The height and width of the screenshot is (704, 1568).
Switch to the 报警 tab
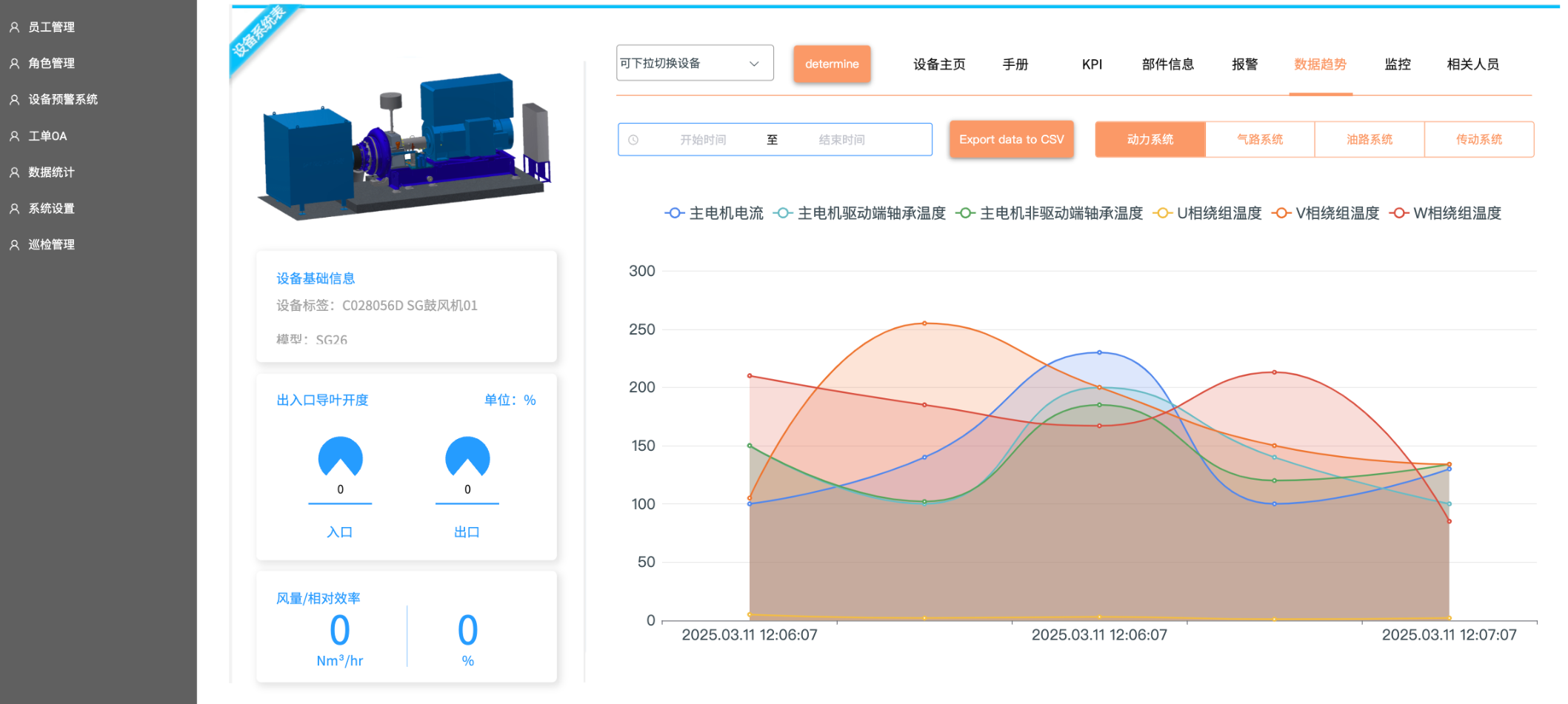[1244, 64]
